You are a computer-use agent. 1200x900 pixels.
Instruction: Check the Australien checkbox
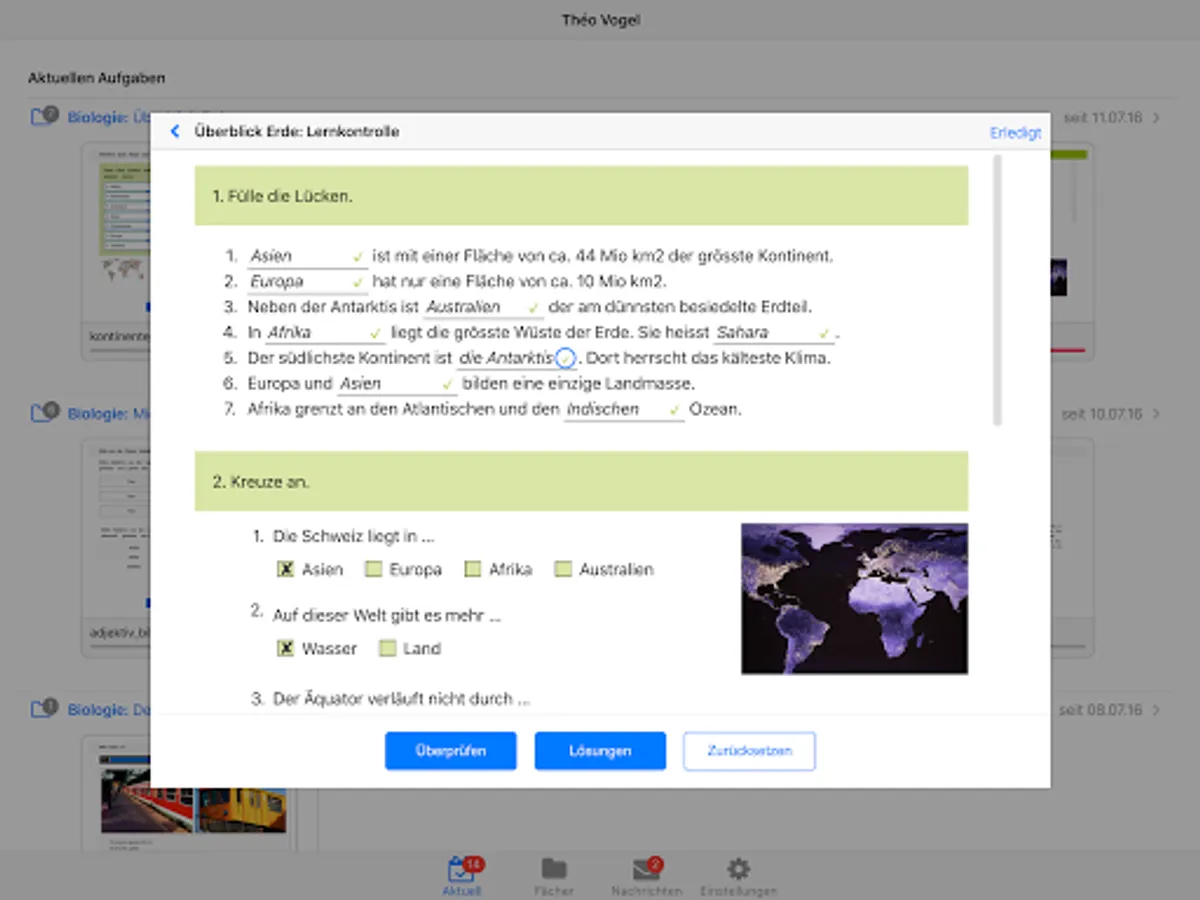point(563,569)
